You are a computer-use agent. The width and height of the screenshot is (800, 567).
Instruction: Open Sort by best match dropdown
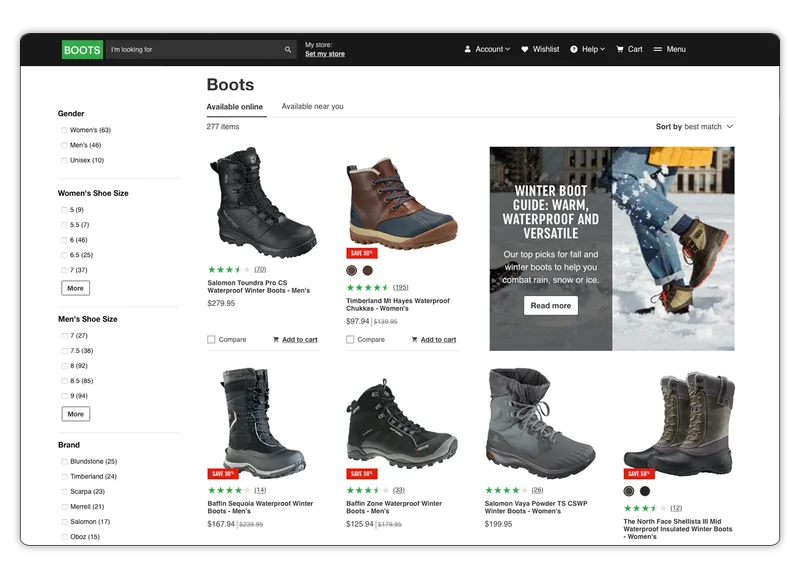tap(694, 127)
